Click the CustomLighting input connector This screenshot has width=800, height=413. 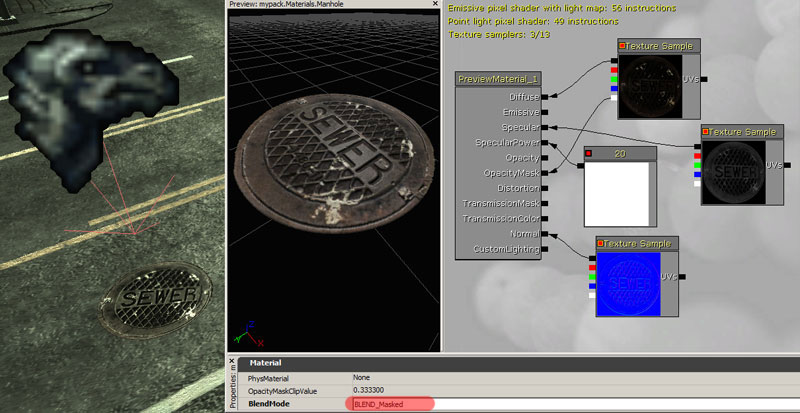(545, 249)
